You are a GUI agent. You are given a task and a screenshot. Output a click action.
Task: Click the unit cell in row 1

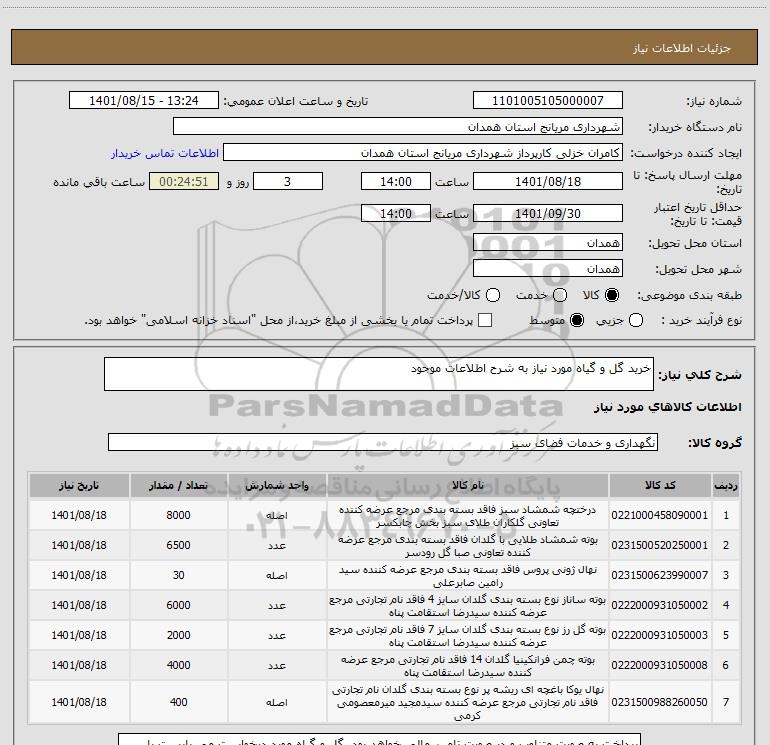pyautogui.click(x=277, y=516)
